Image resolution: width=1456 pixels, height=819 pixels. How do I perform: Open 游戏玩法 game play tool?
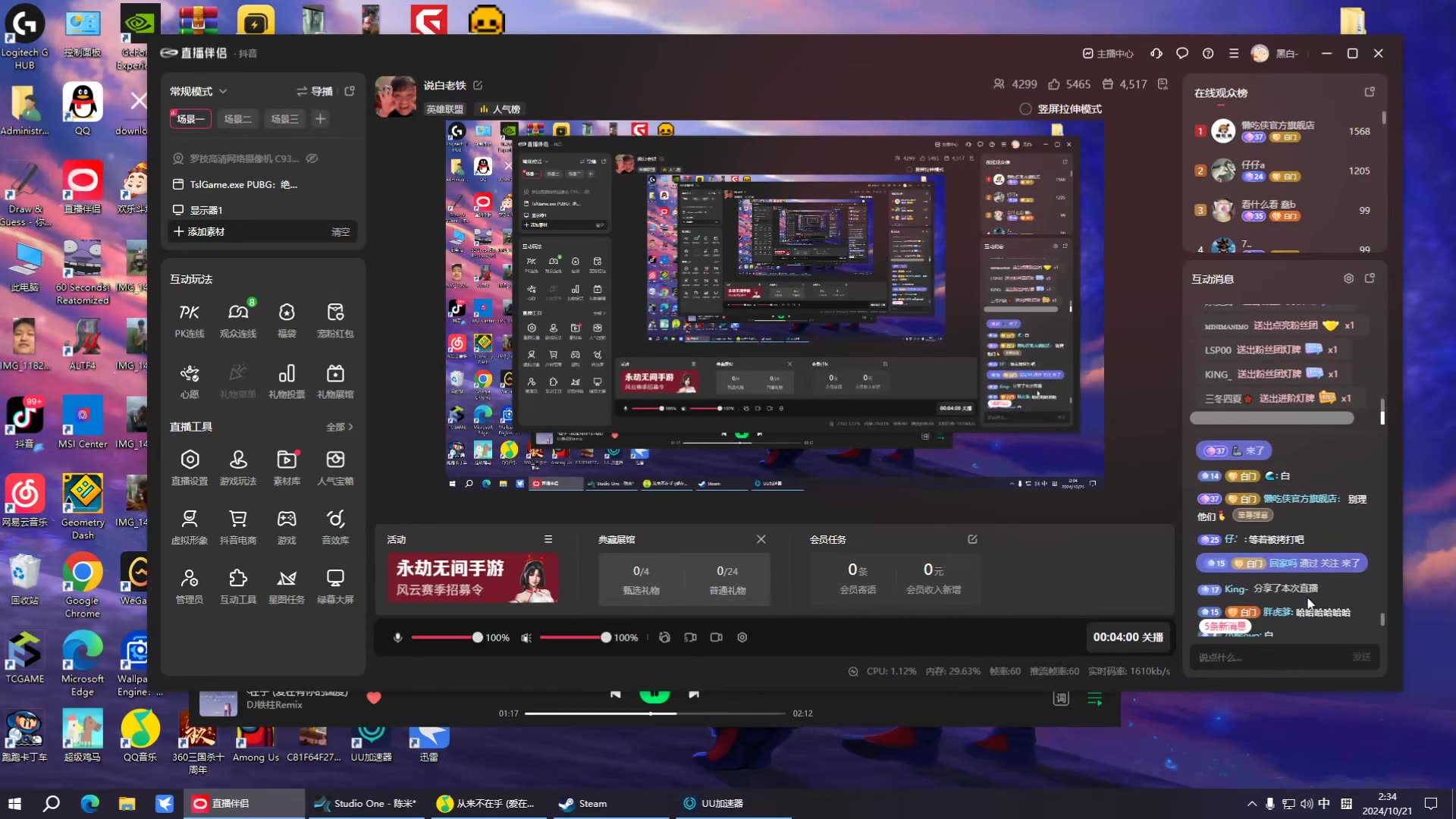(x=237, y=468)
